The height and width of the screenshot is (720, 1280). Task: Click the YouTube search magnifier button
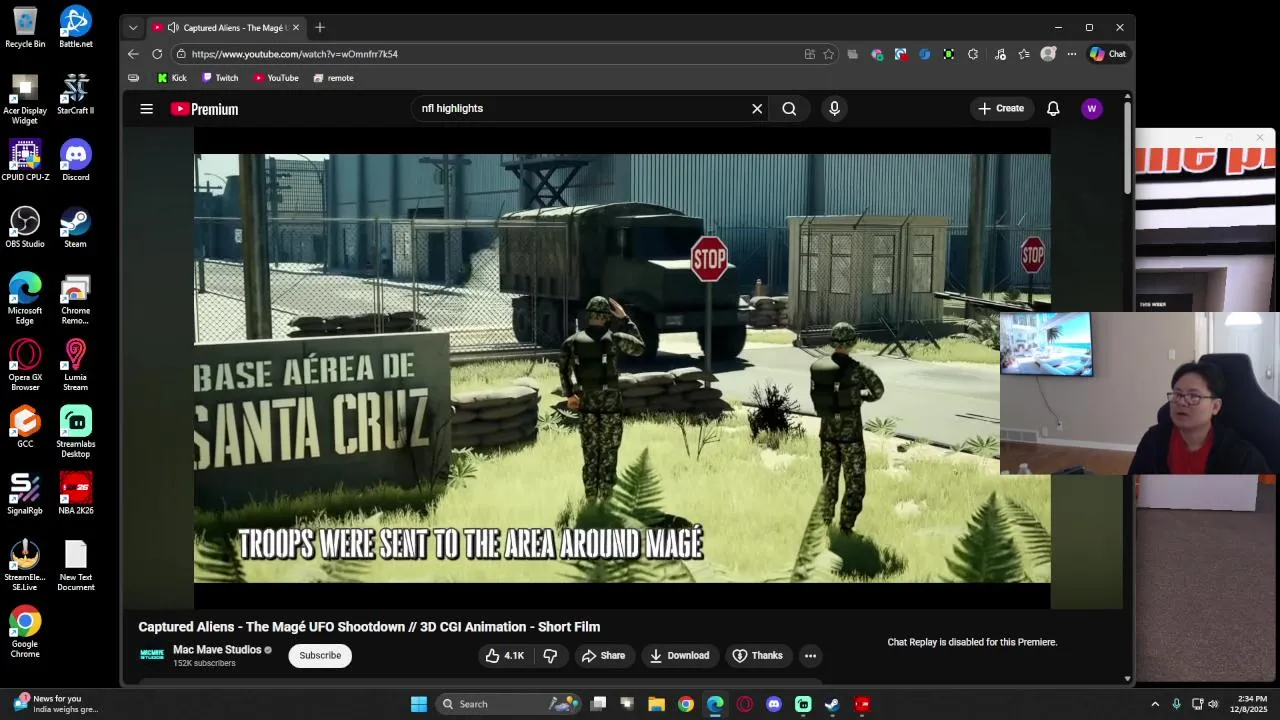(x=789, y=108)
